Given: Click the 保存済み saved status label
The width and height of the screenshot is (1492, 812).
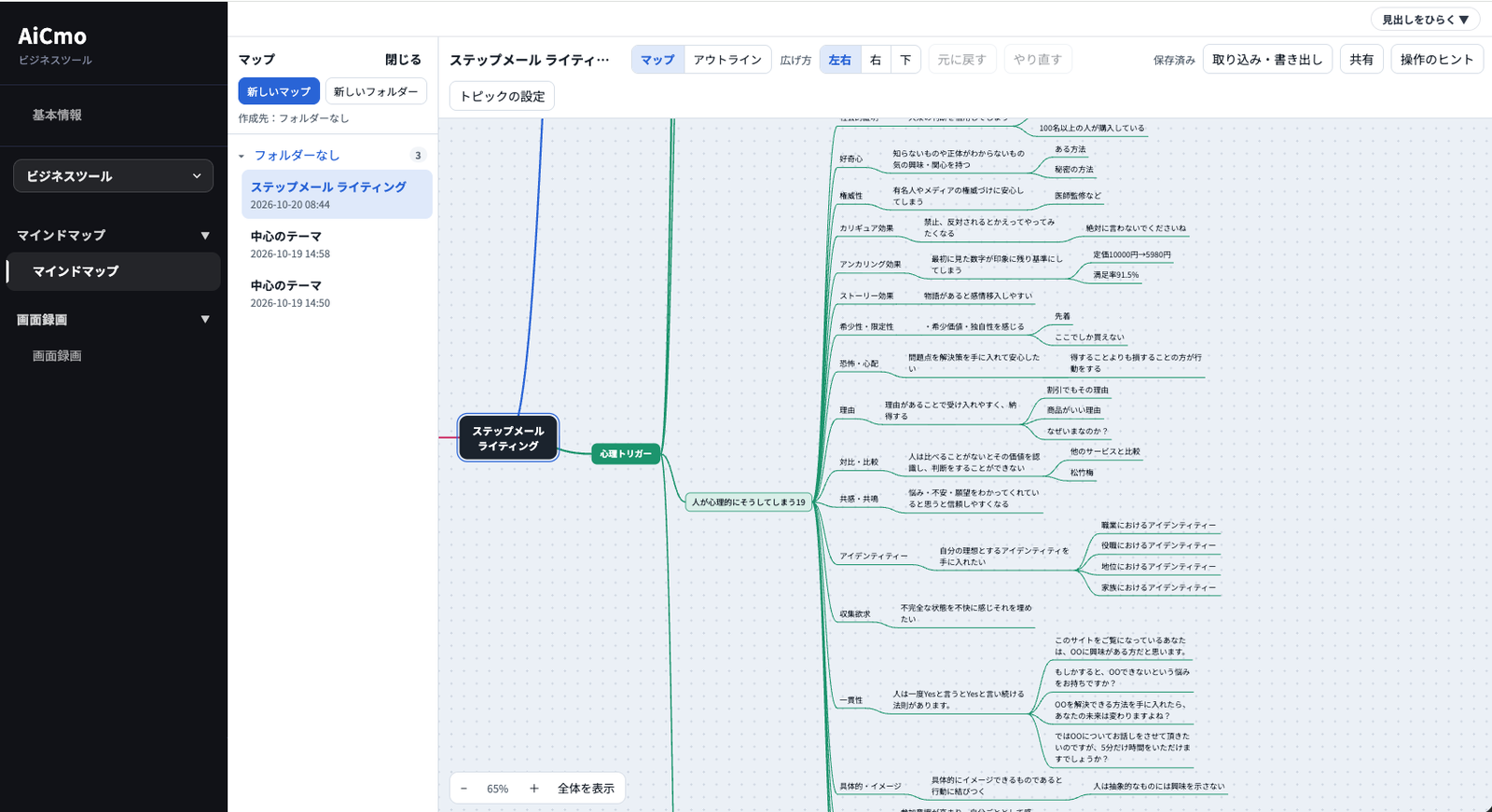Looking at the screenshot, I should click(1174, 60).
